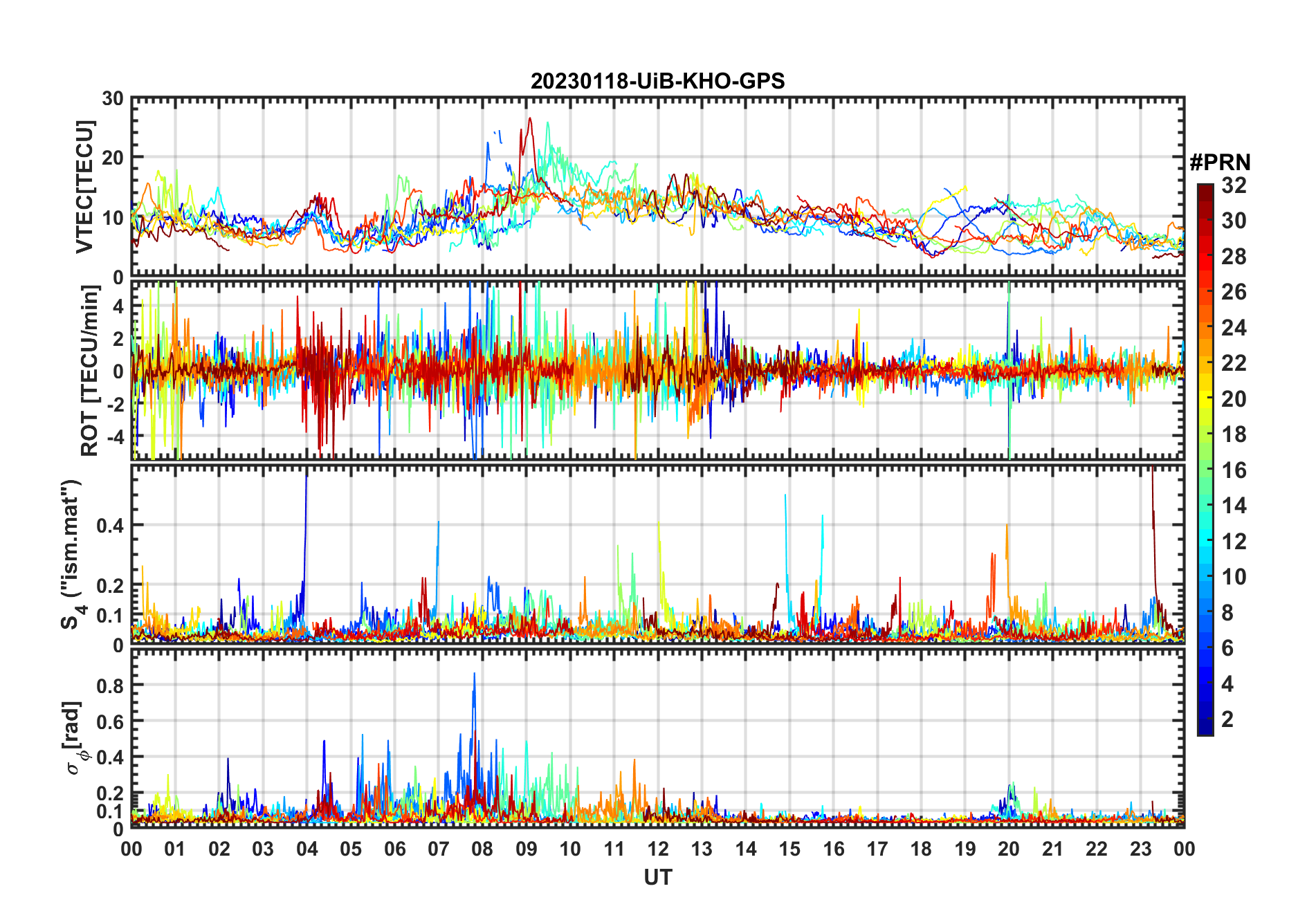
Task: Click x-axis hour tick label 11
Action: pos(614,849)
